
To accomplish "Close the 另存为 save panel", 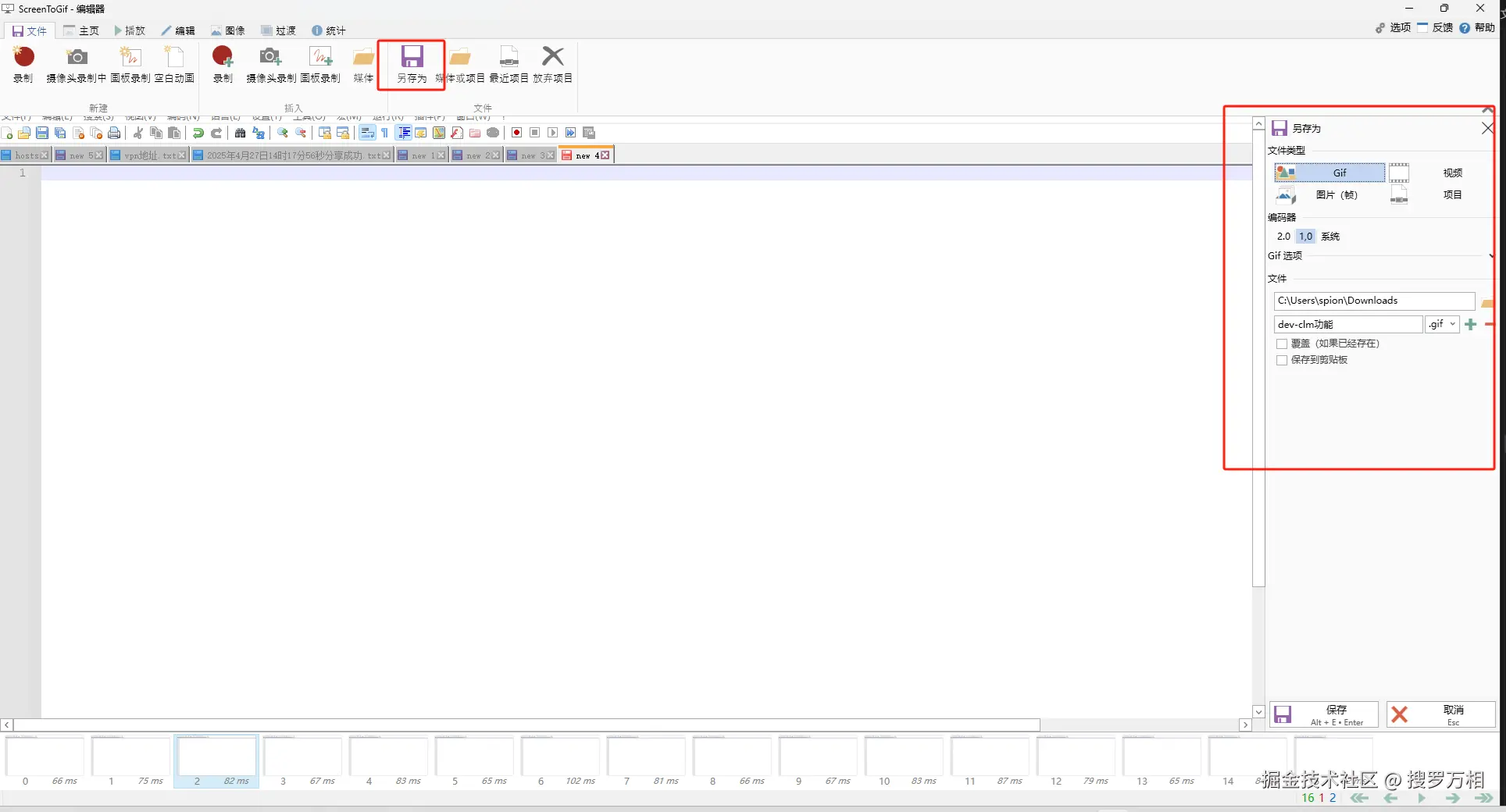I will tap(1487, 128).
